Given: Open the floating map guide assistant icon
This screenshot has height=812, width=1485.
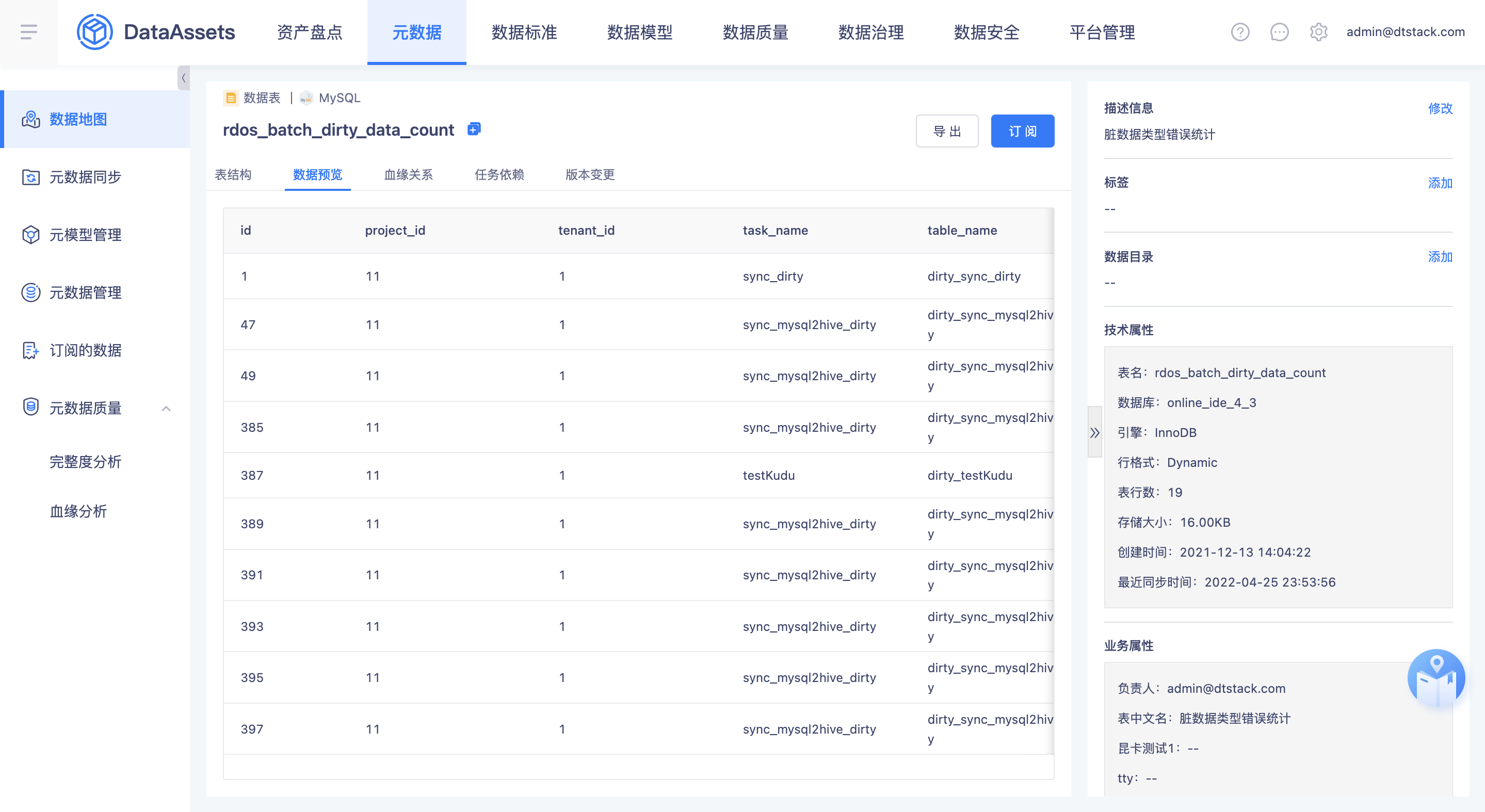Looking at the screenshot, I should 1435,678.
